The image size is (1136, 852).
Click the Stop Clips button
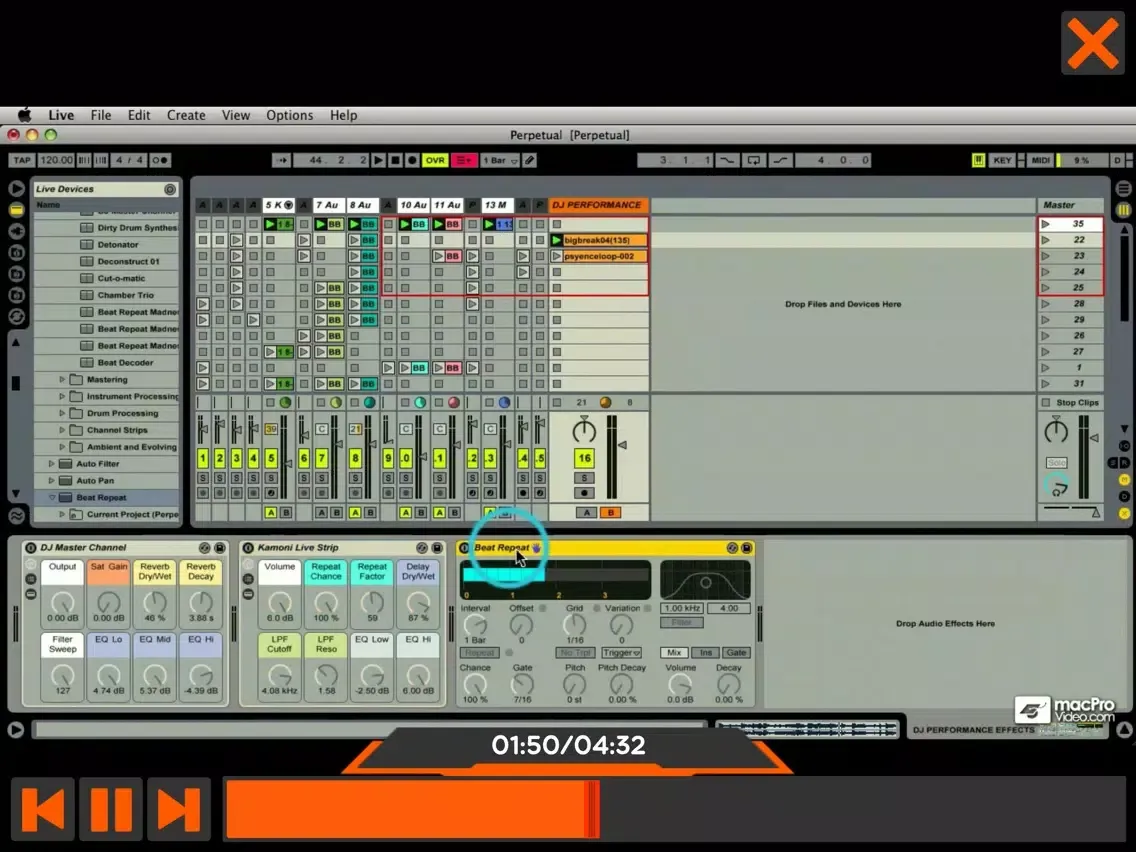tap(1071, 403)
